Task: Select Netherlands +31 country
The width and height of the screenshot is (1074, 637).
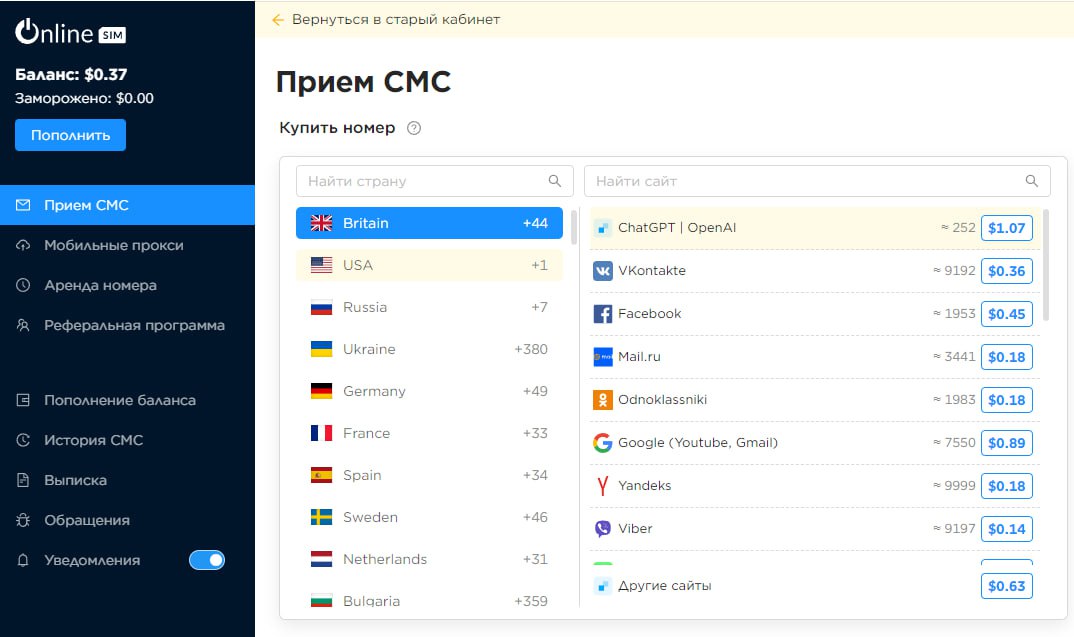Action: coord(429,560)
